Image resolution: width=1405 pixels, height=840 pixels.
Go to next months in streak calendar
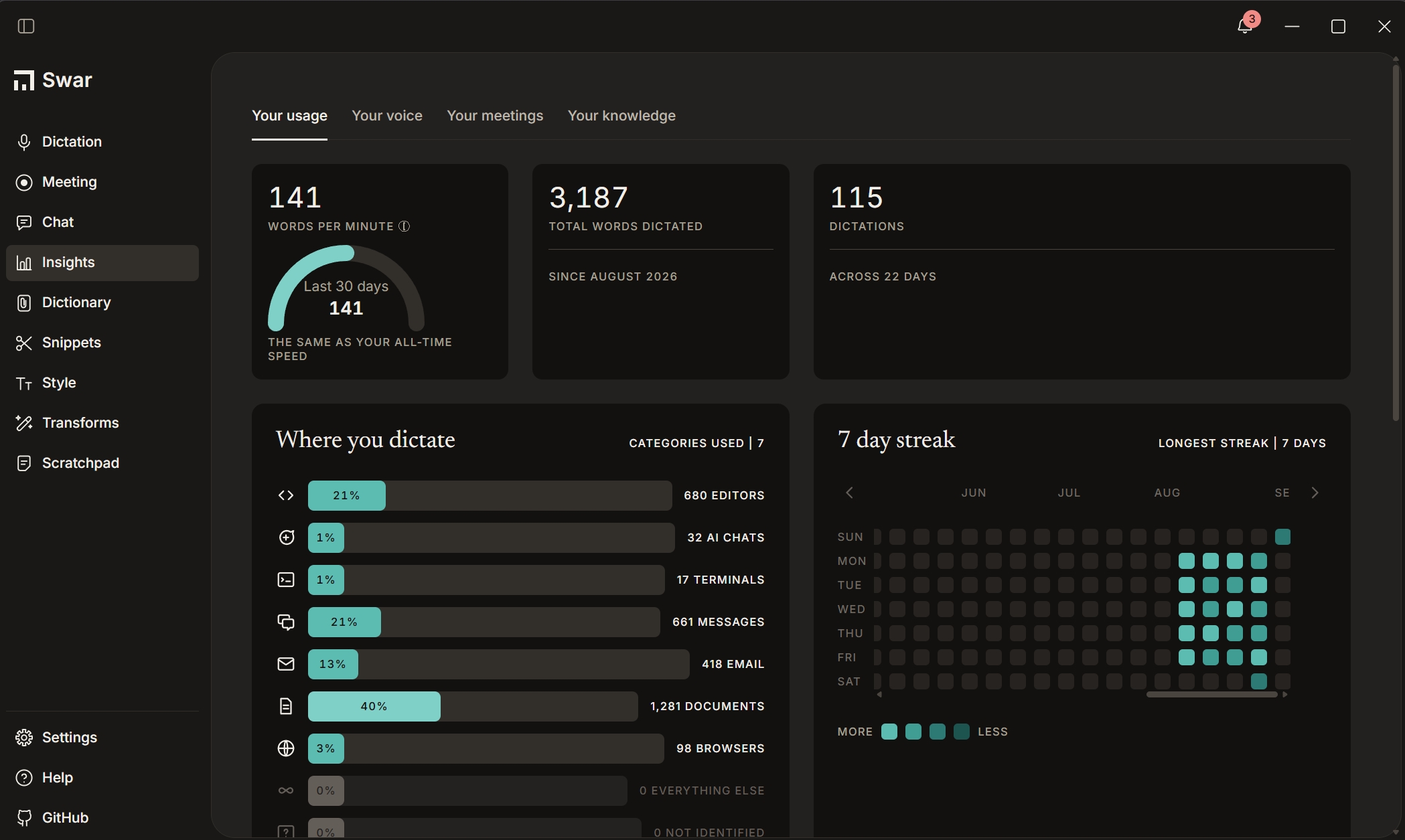click(1315, 493)
